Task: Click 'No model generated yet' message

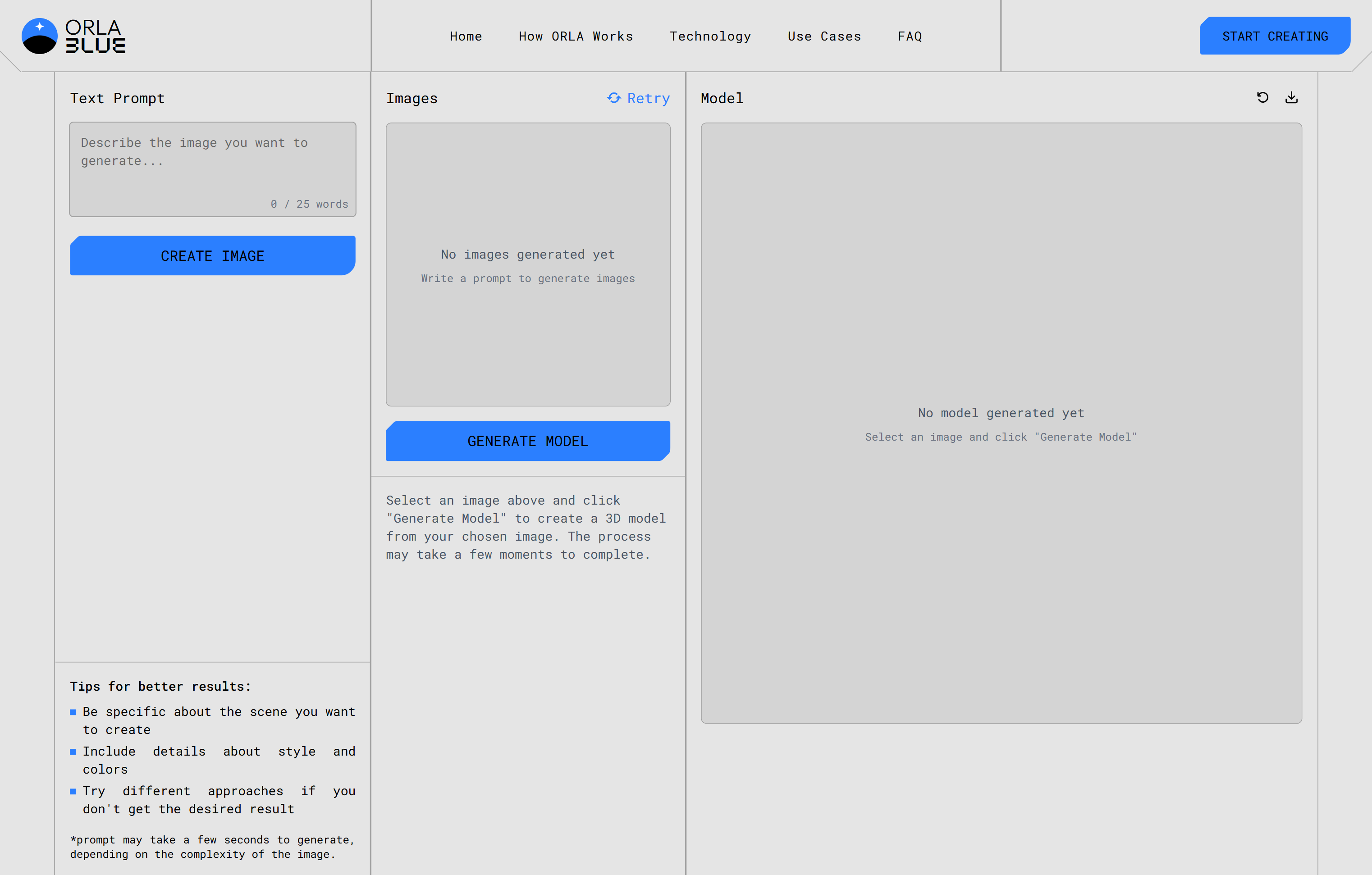Action: click(1001, 413)
